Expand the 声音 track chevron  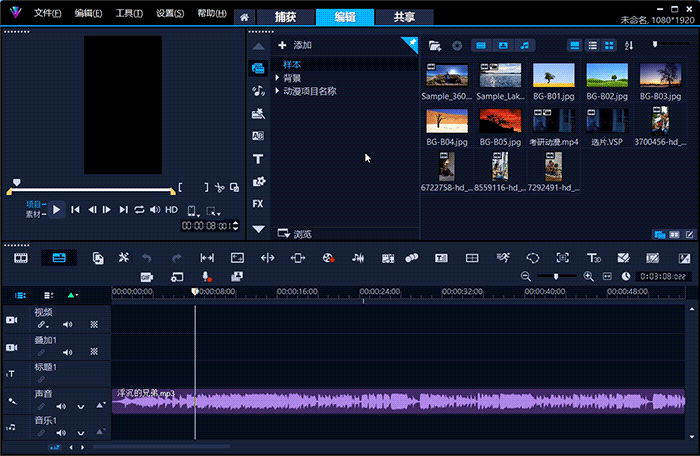pyautogui.click(x=80, y=407)
